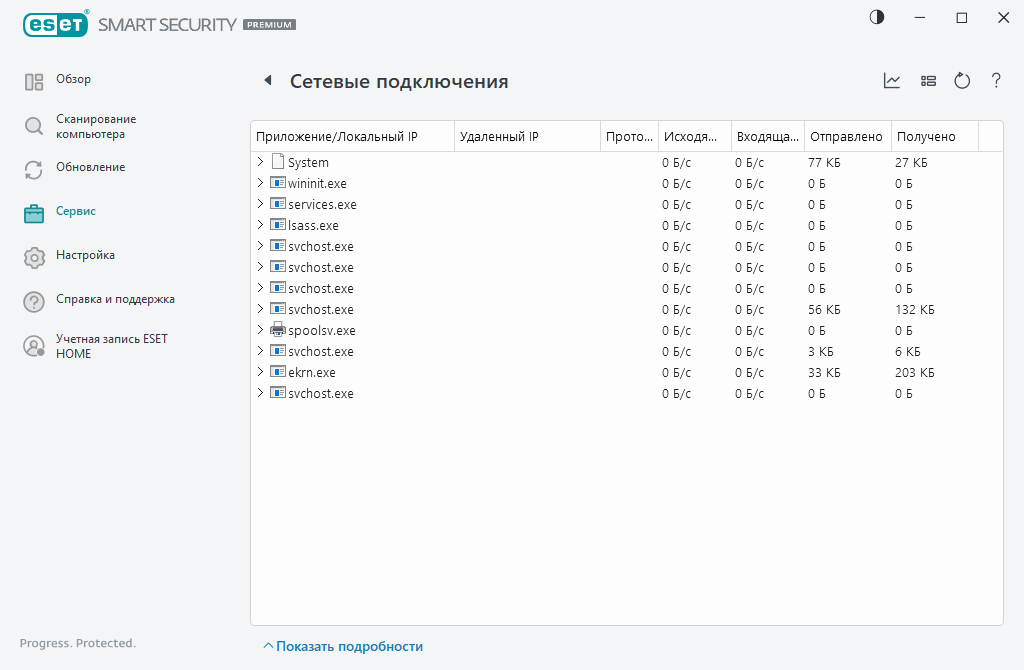Open Настройка using the gear icon
Screen dimensions: 1024x670
(33, 256)
